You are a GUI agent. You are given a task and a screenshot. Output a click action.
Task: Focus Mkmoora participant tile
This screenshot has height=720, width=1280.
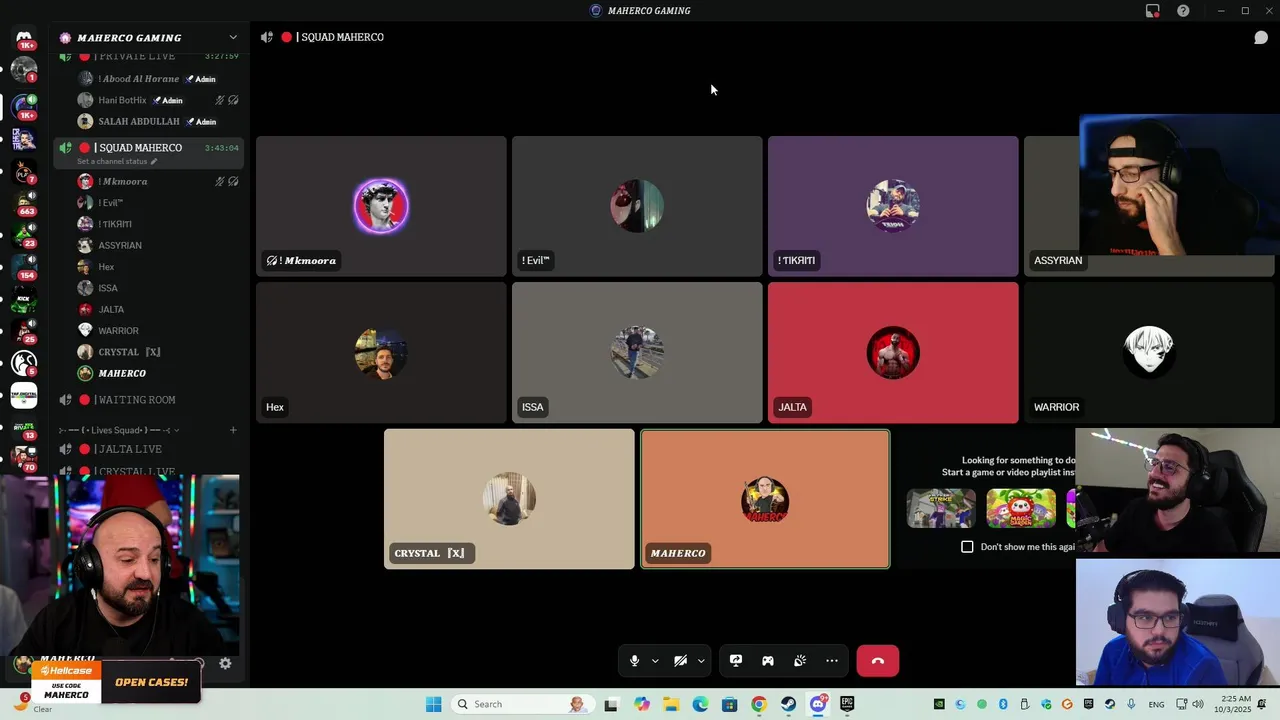(381, 206)
